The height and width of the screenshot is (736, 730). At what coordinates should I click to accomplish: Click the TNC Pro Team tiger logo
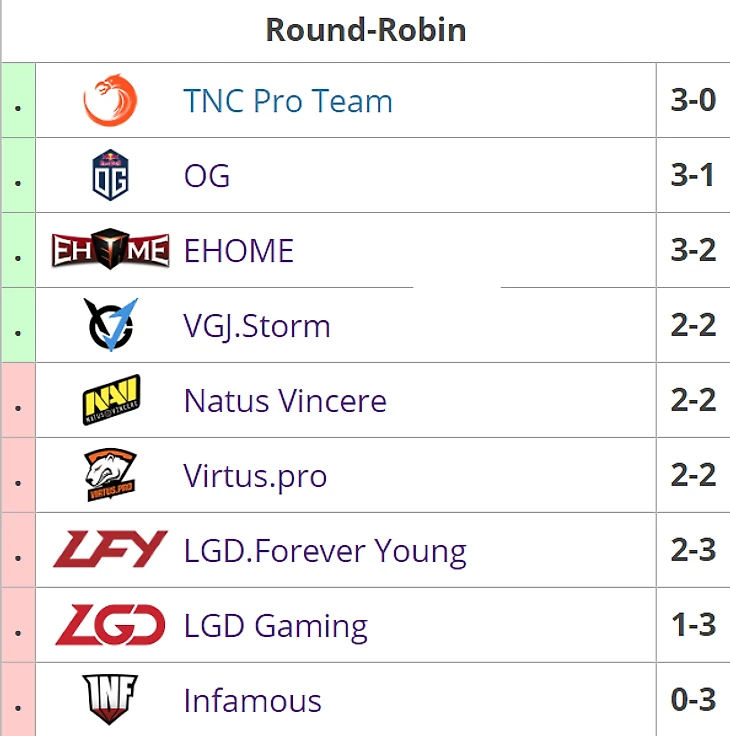click(x=109, y=100)
